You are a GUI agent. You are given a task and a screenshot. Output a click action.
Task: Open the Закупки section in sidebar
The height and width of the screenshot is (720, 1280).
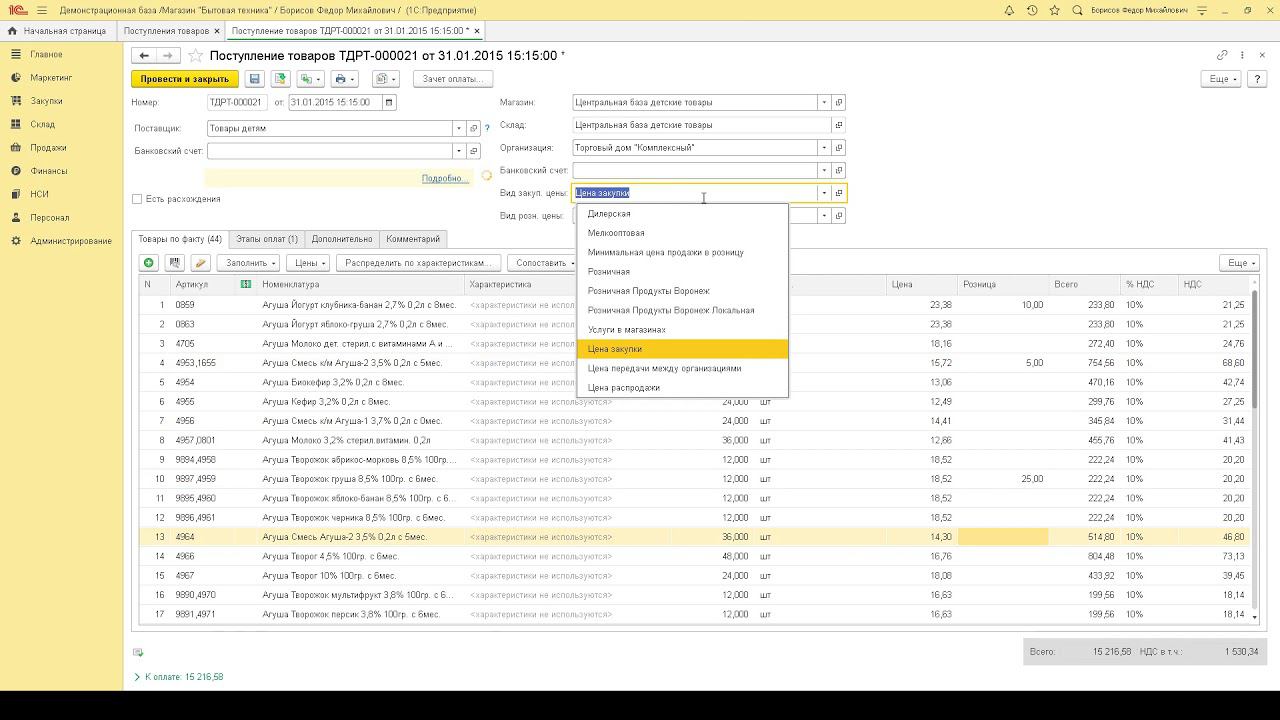click(x=46, y=101)
